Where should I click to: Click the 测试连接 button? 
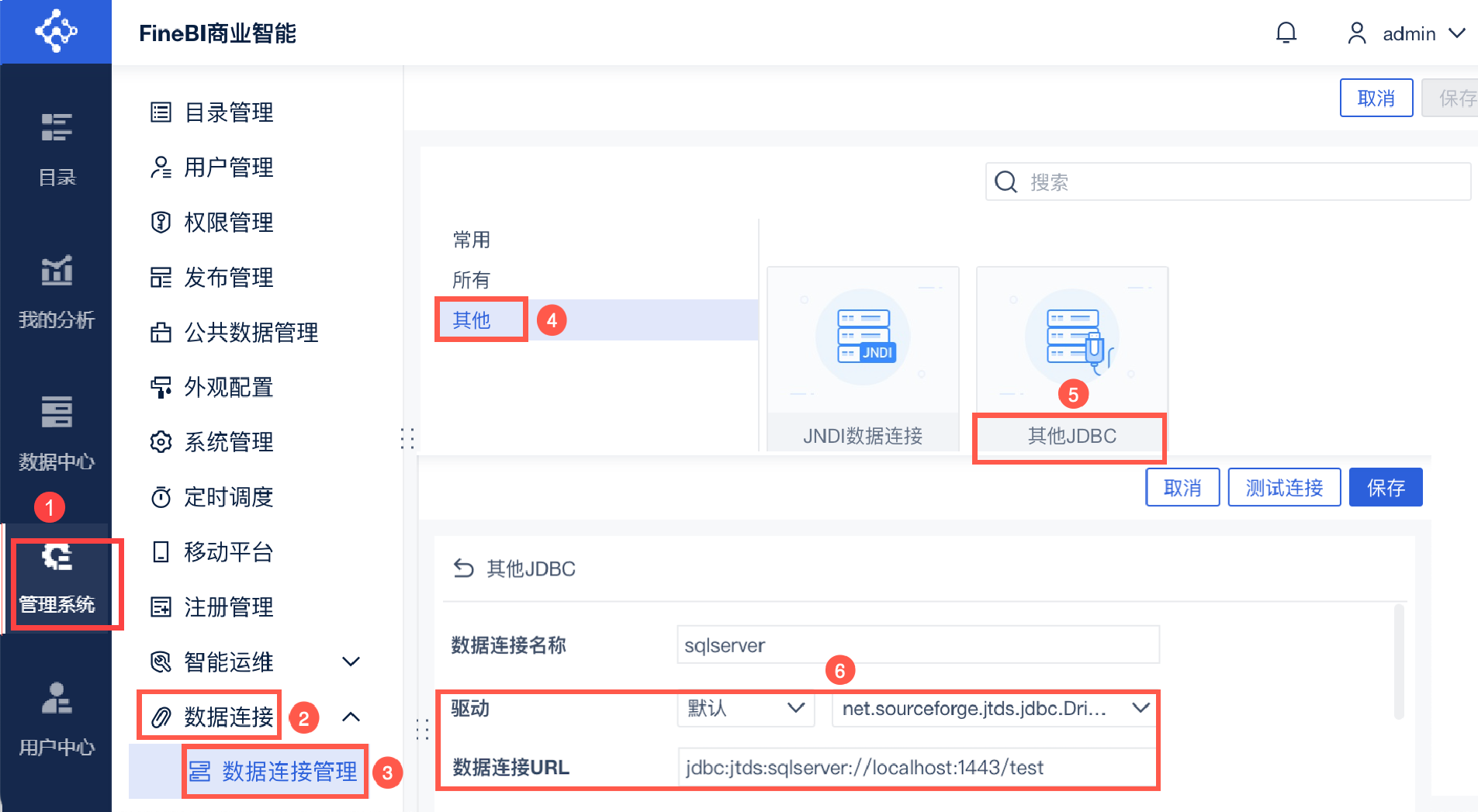1285,487
